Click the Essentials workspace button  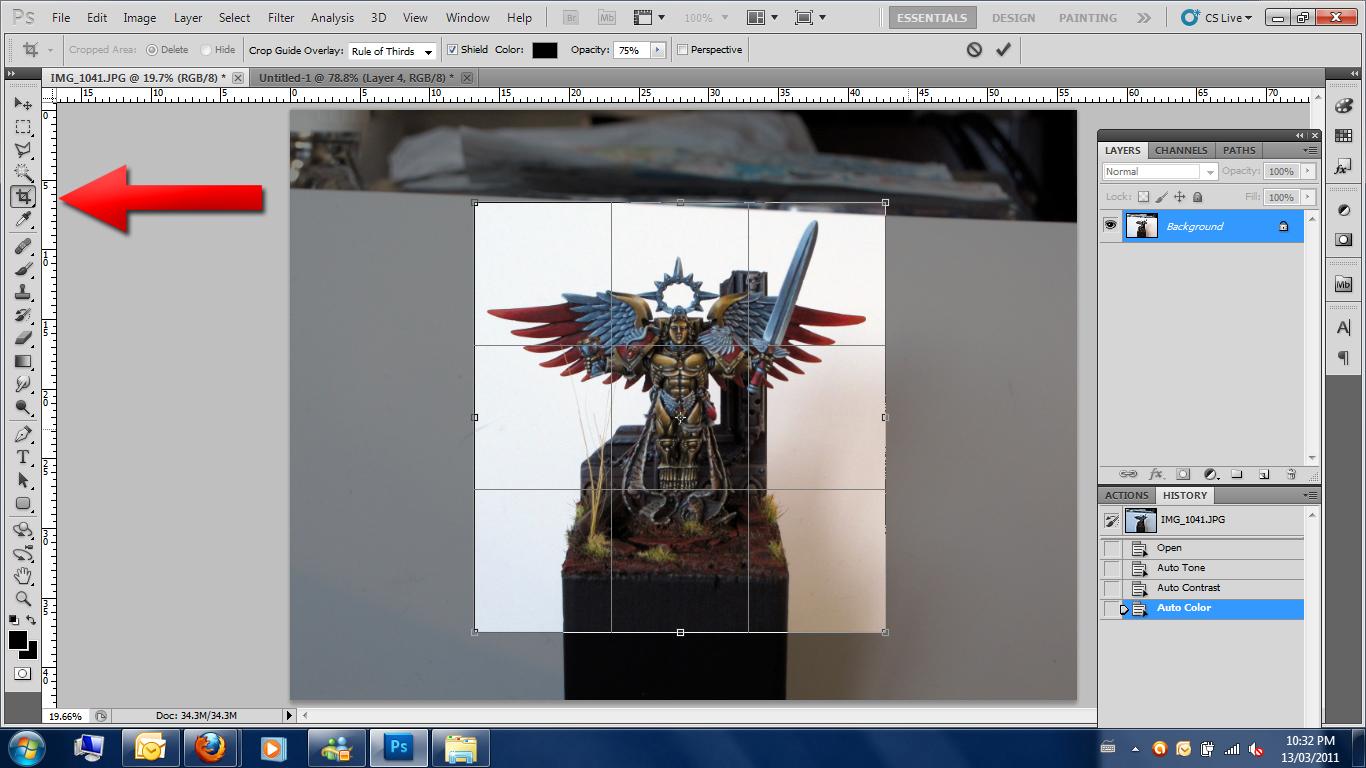point(932,18)
